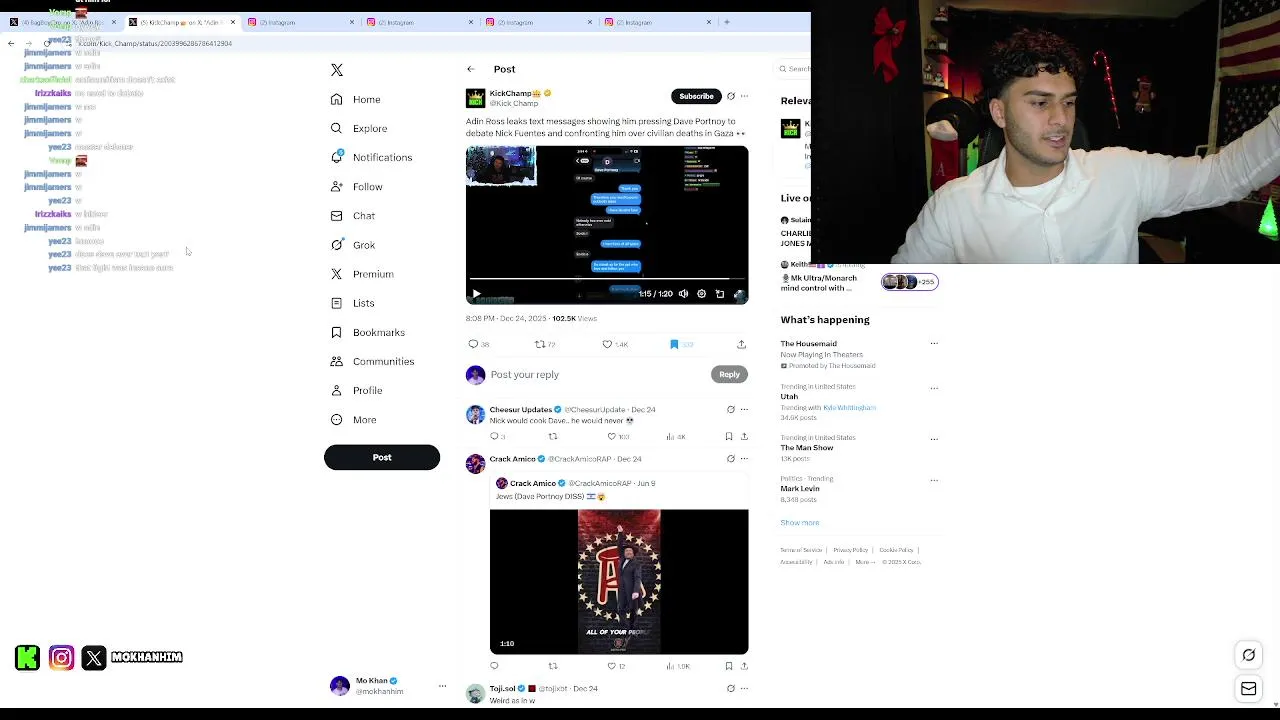Open Chat from the sidebar

353,216
